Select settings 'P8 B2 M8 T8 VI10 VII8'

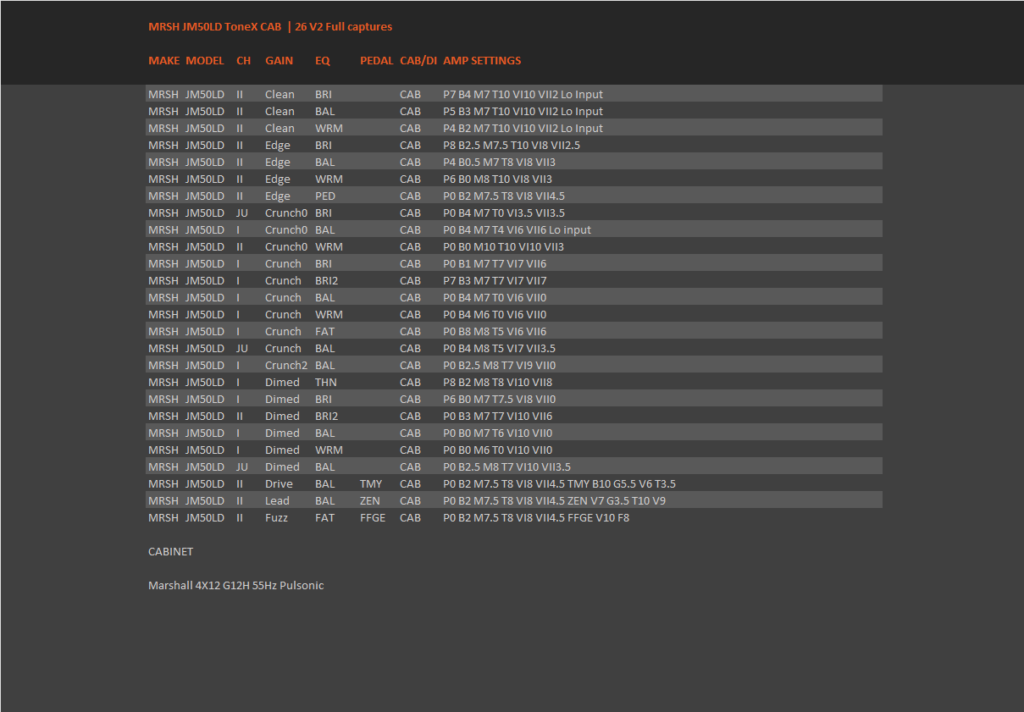[497, 383]
